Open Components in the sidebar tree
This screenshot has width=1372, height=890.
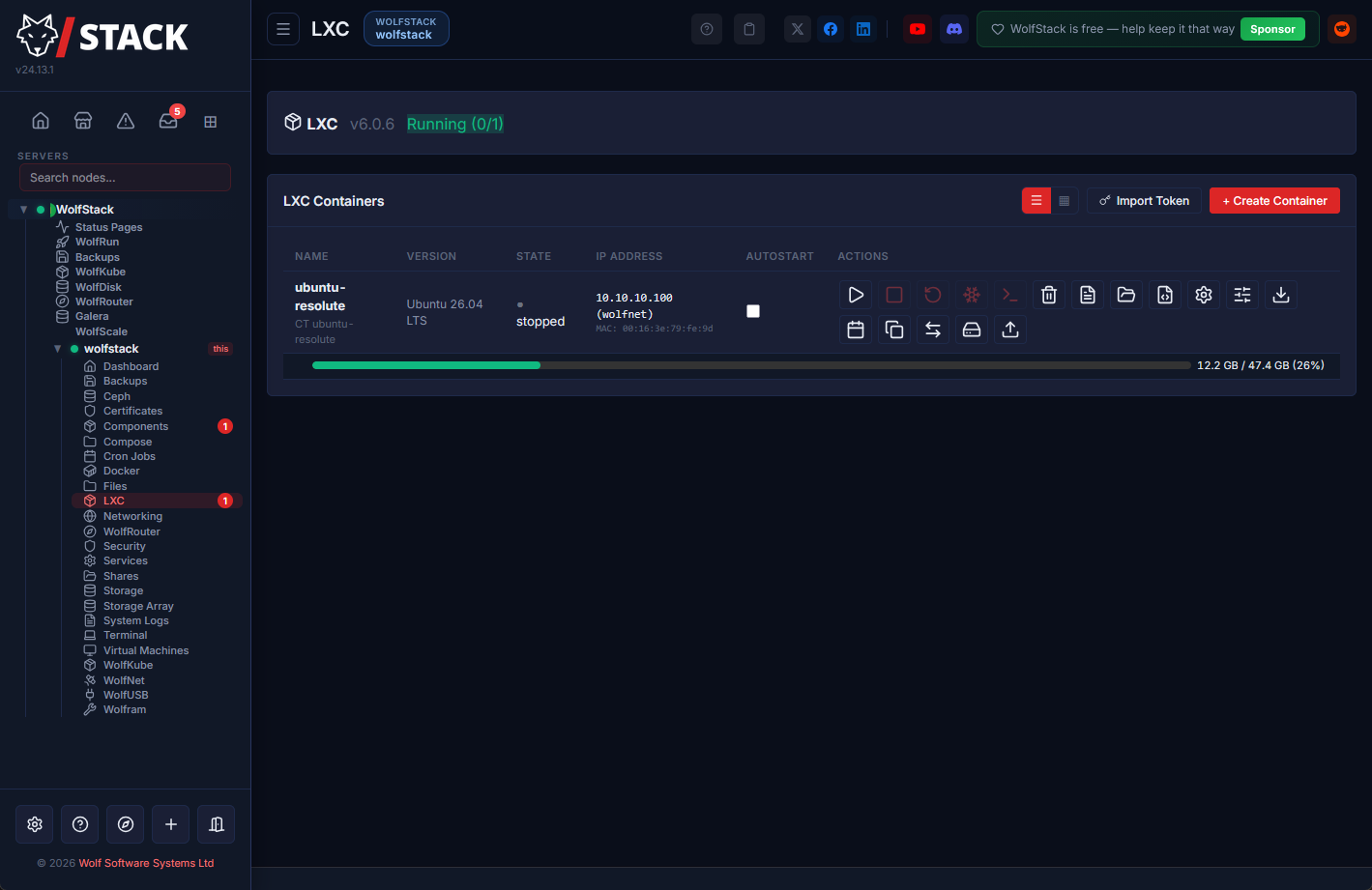[x=135, y=426]
